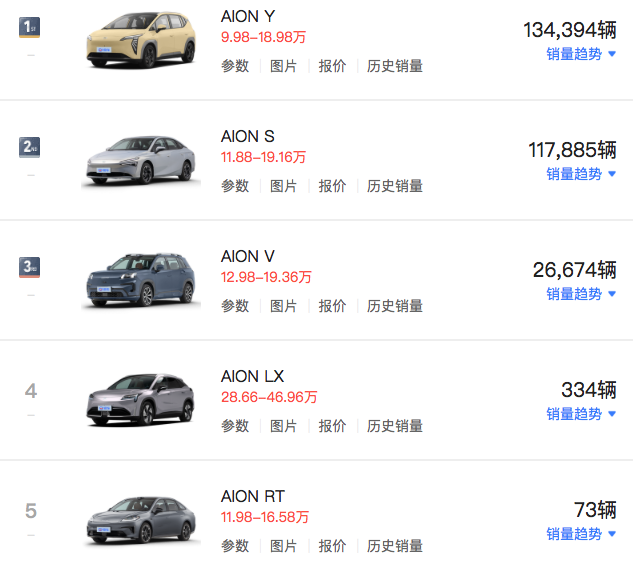The width and height of the screenshot is (633, 567).
Task: Open 报价 for AION V
Action: point(332,306)
